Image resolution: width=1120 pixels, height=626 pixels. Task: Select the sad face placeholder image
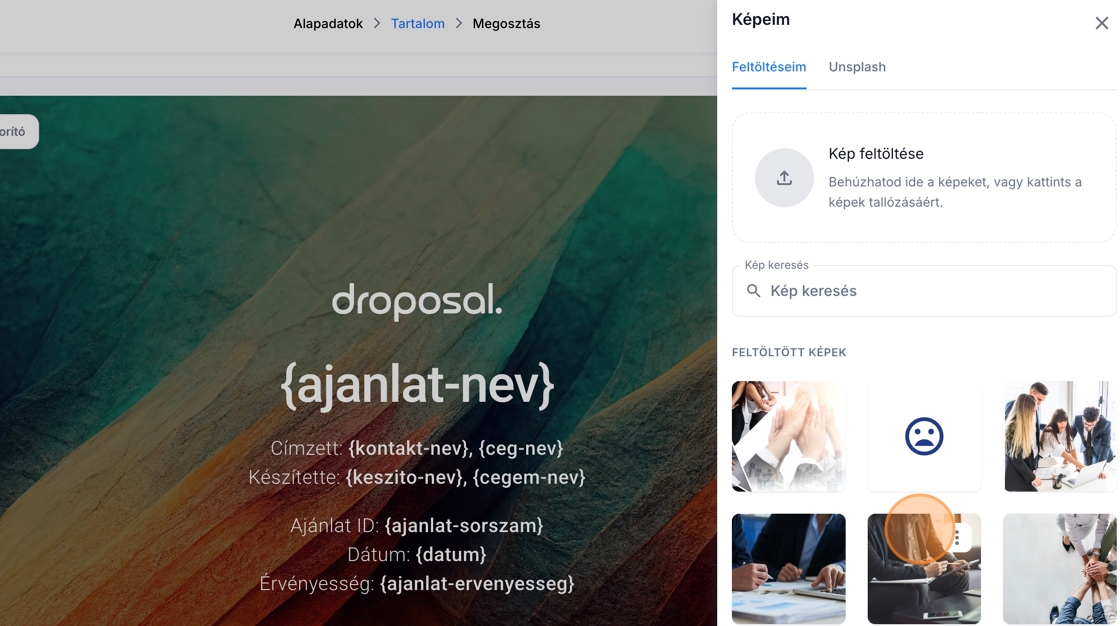pos(924,436)
